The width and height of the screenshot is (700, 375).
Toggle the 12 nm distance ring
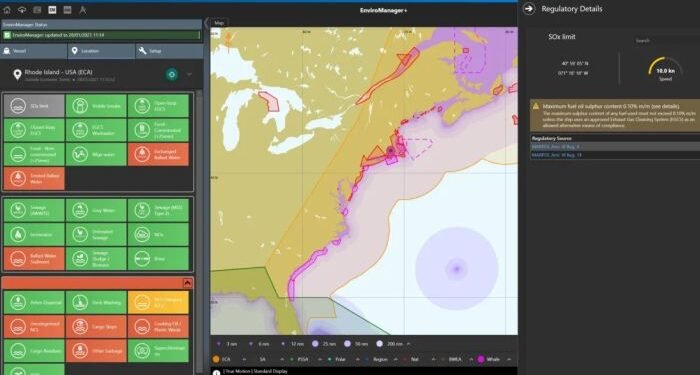(x=283, y=344)
